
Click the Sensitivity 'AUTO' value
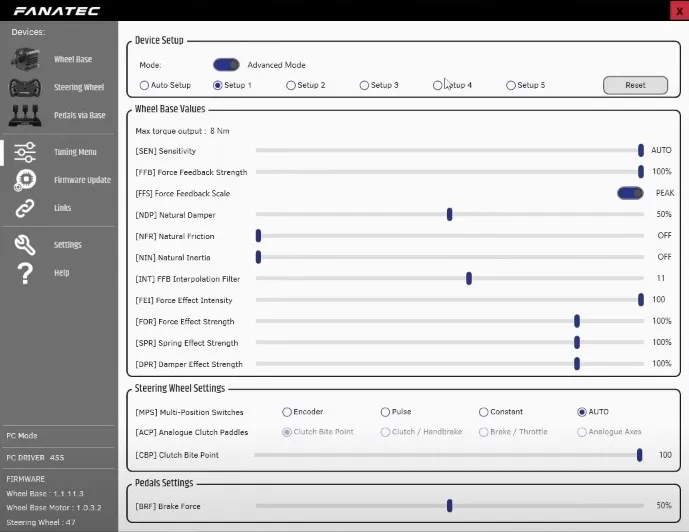coord(661,150)
